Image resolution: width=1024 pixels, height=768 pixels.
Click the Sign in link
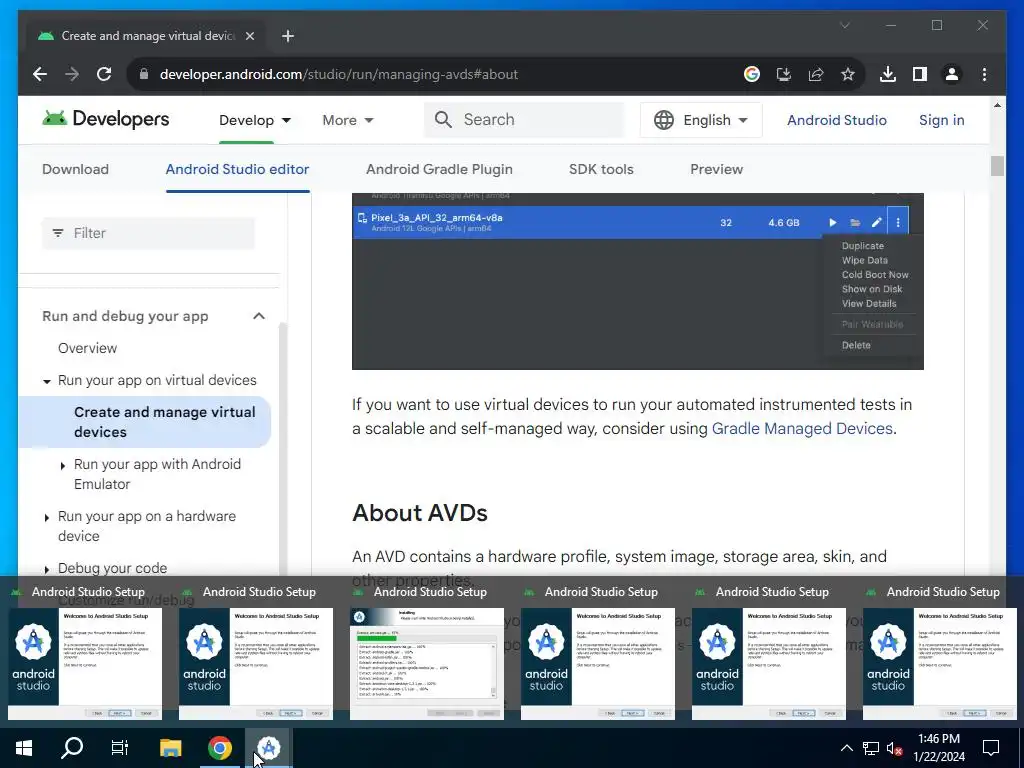click(941, 120)
